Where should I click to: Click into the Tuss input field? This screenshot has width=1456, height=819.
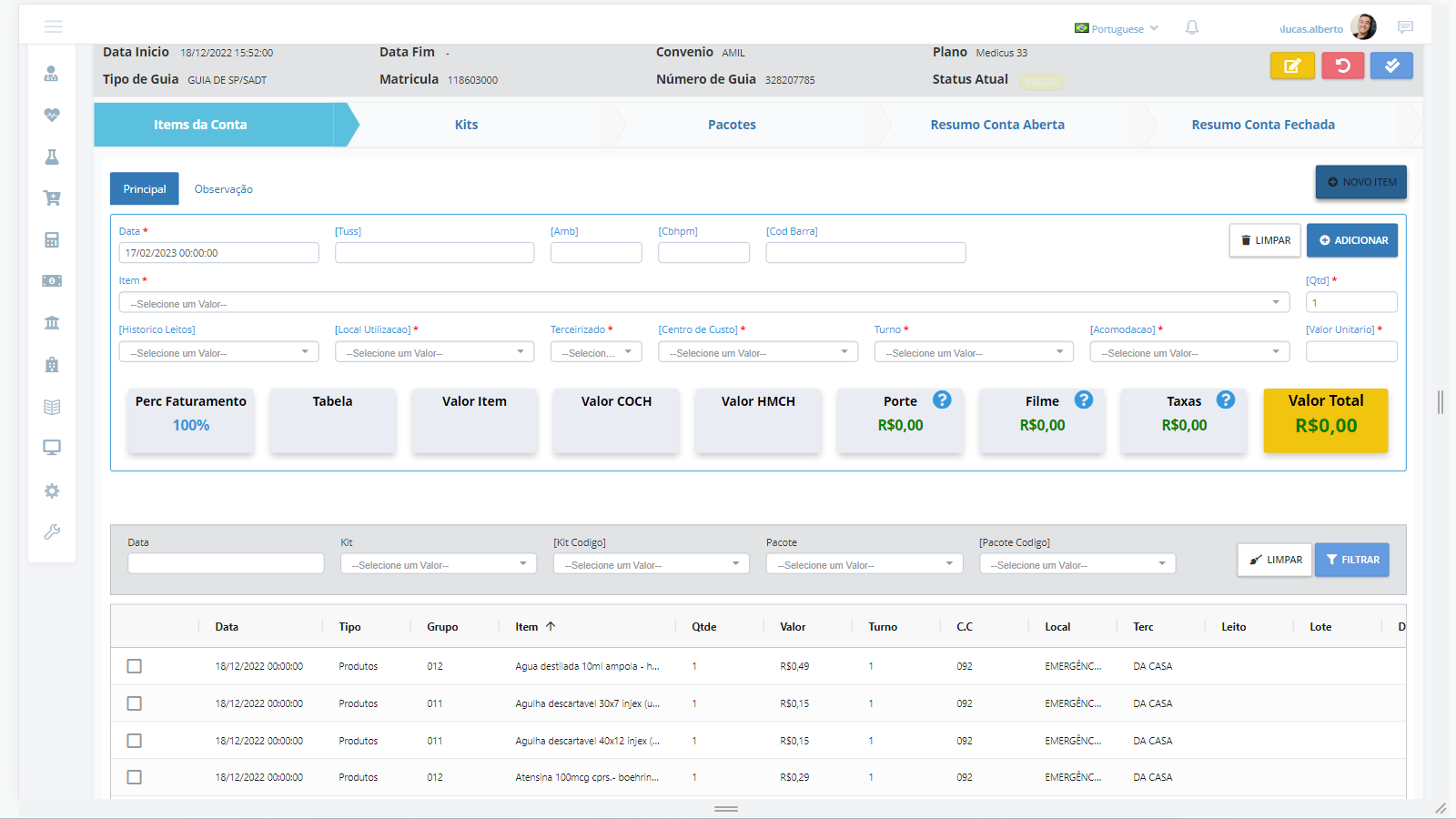434,253
